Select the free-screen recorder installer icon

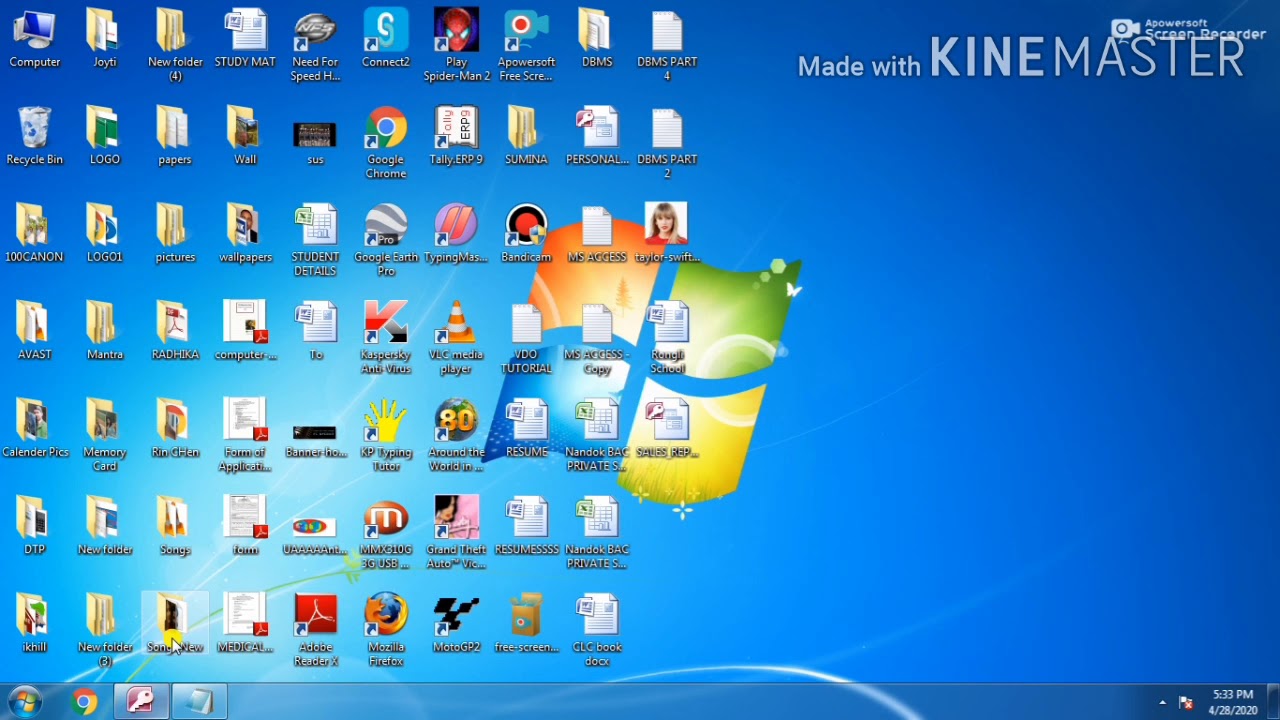(526, 624)
